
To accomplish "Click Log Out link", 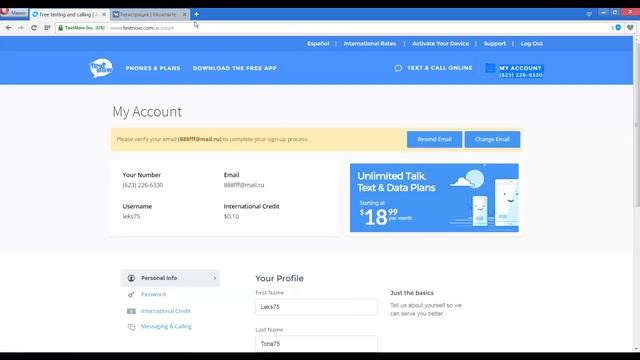I will [532, 43].
